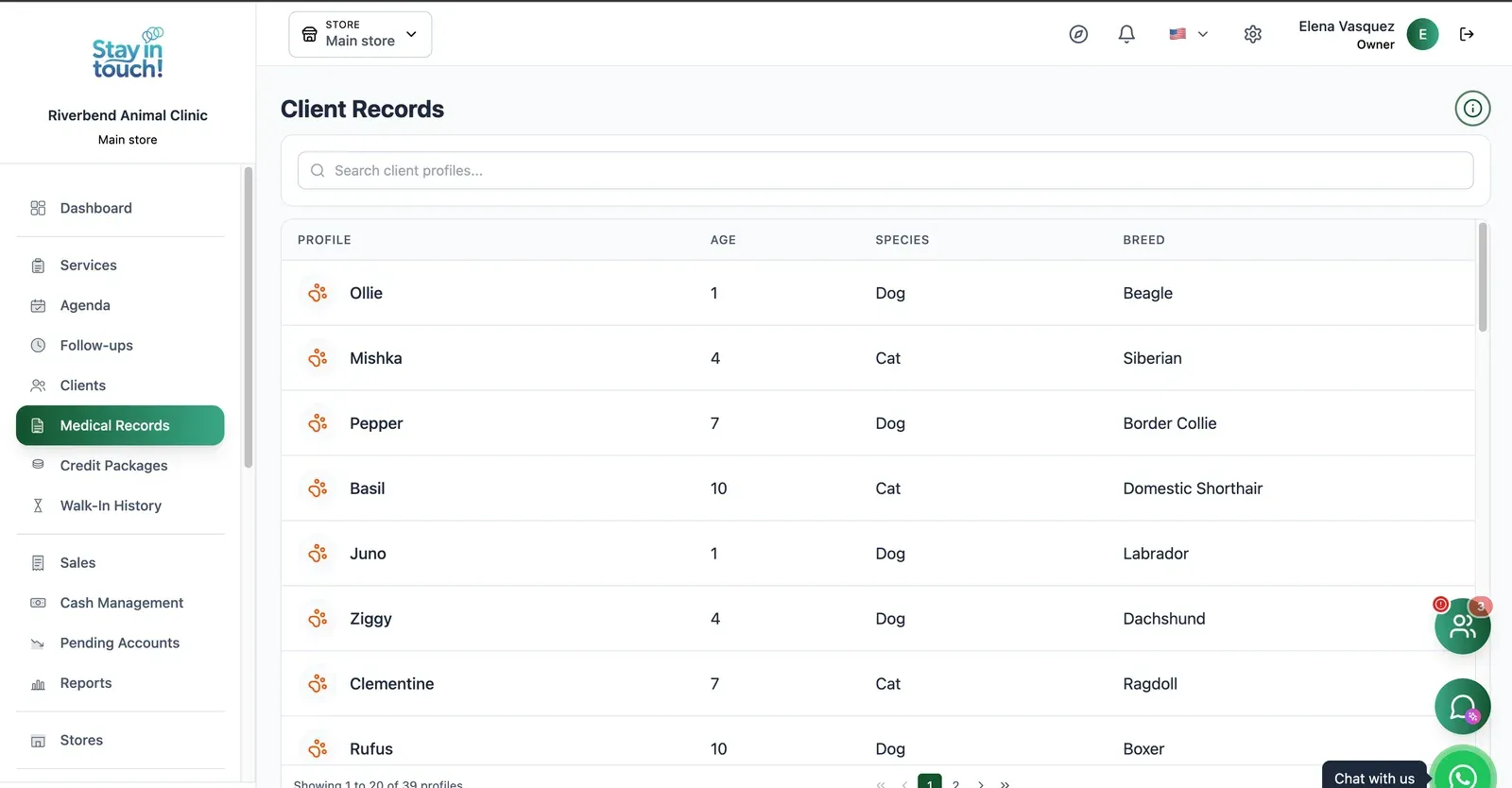Go to next page arrow in pagination
Image resolution: width=1512 pixels, height=788 pixels.
[x=981, y=783]
